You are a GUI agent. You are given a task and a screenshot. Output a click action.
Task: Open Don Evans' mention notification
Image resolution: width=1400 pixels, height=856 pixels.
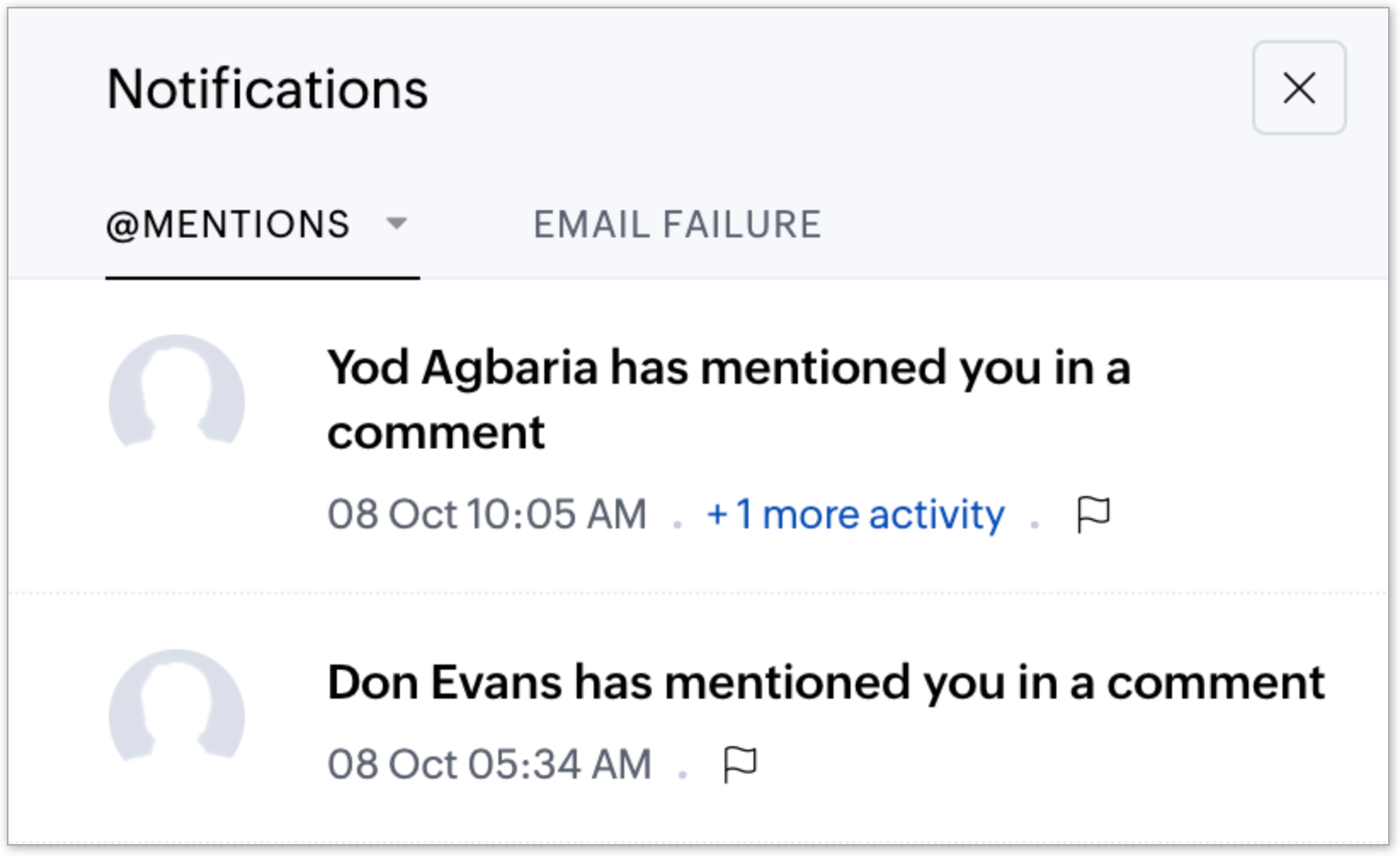point(825,682)
